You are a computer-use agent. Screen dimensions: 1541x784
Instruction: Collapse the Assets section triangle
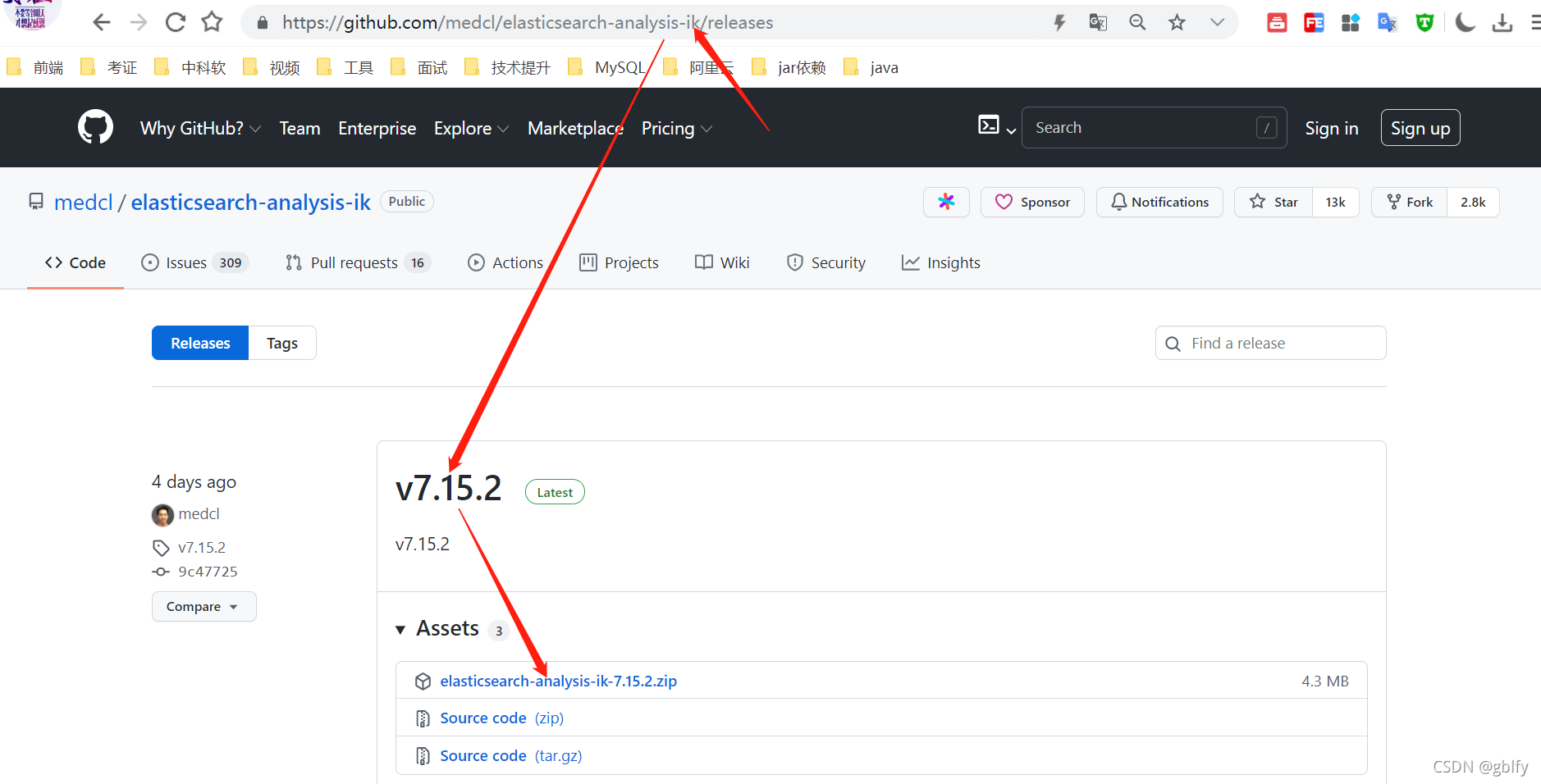click(x=400, y=630)
